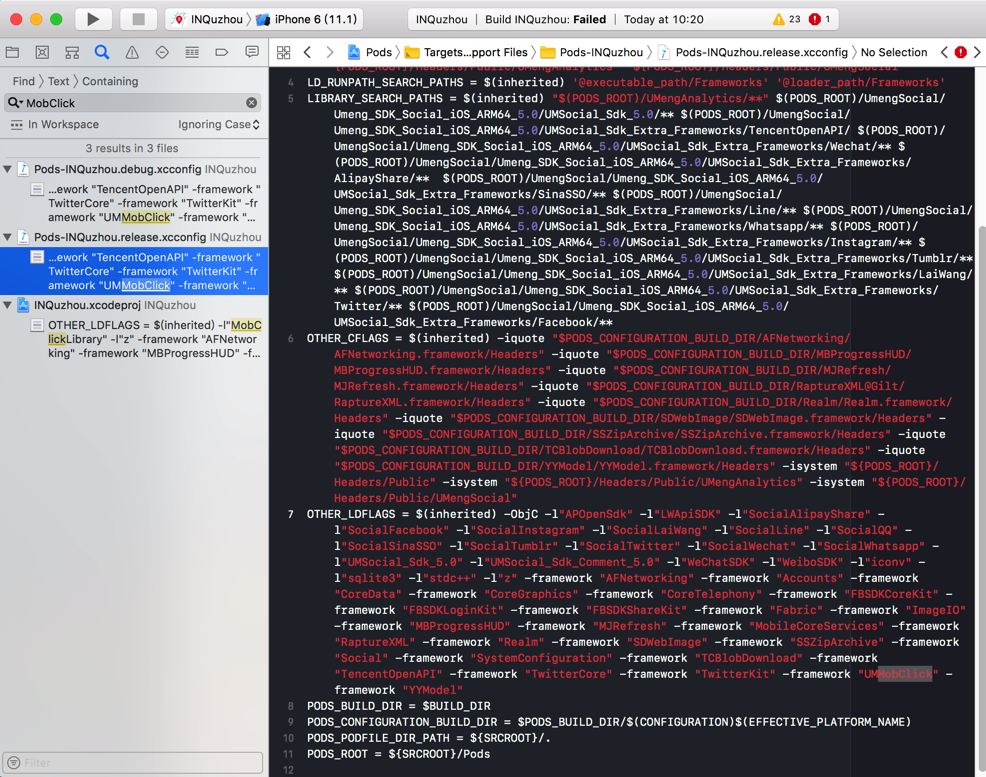Open the Source Control navigator
Screen dimensions: 986x777
tap(42, 52)
